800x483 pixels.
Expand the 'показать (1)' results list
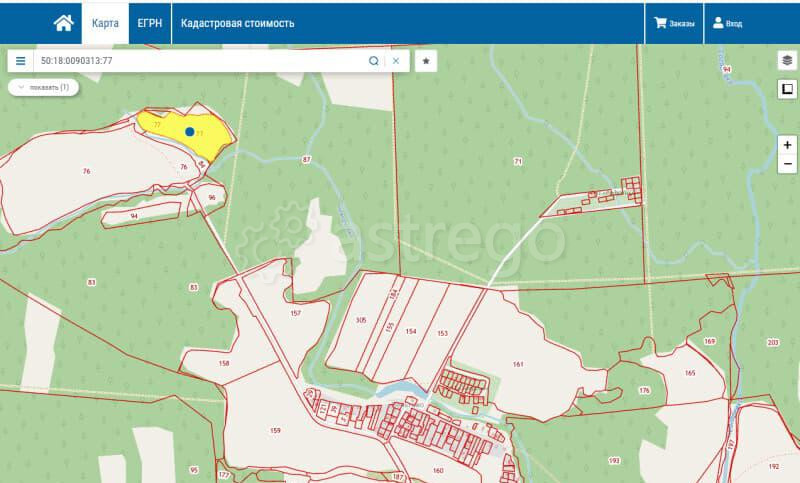(x=44, y=87)
